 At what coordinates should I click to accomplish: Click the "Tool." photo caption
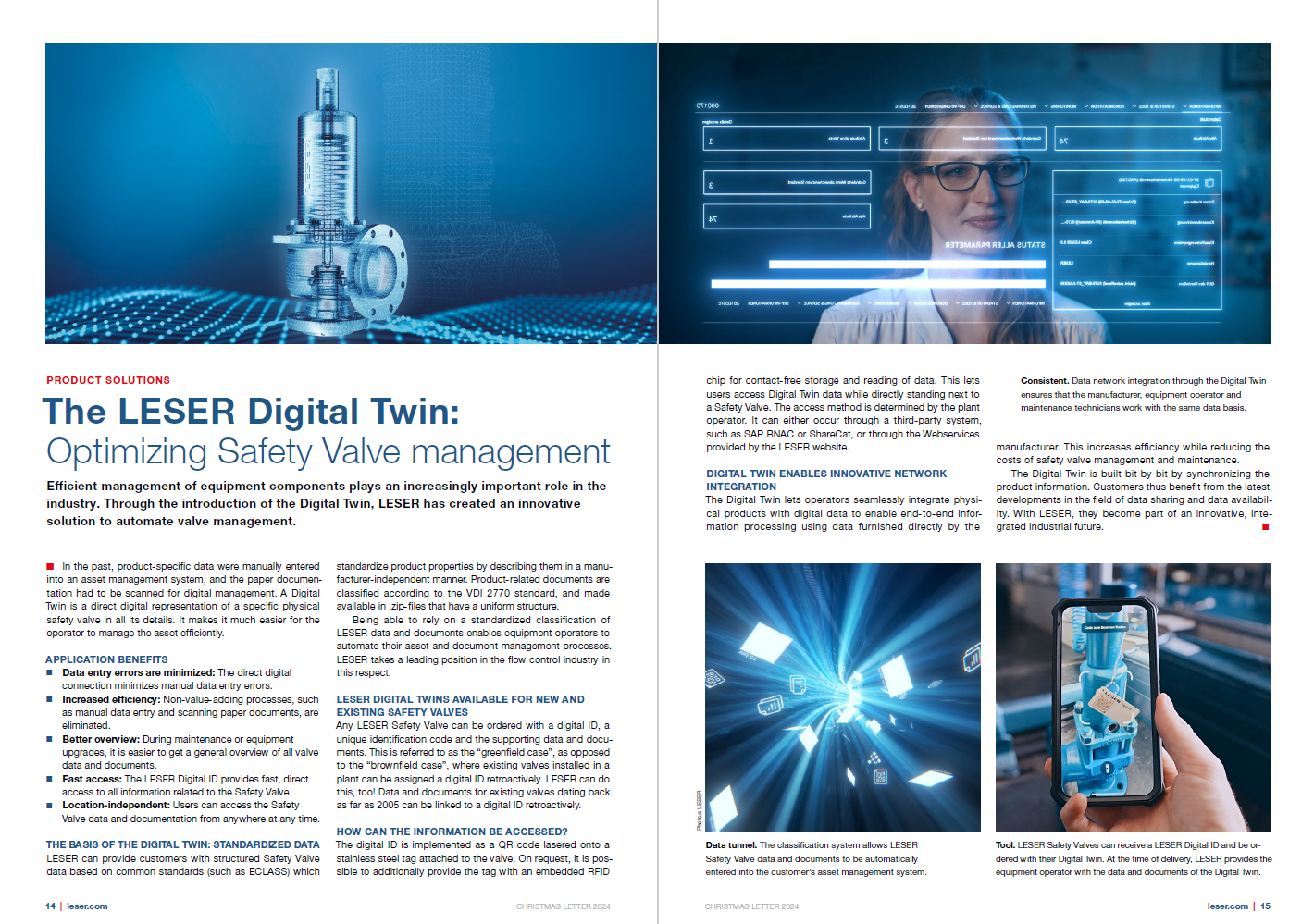point(1133,858)
